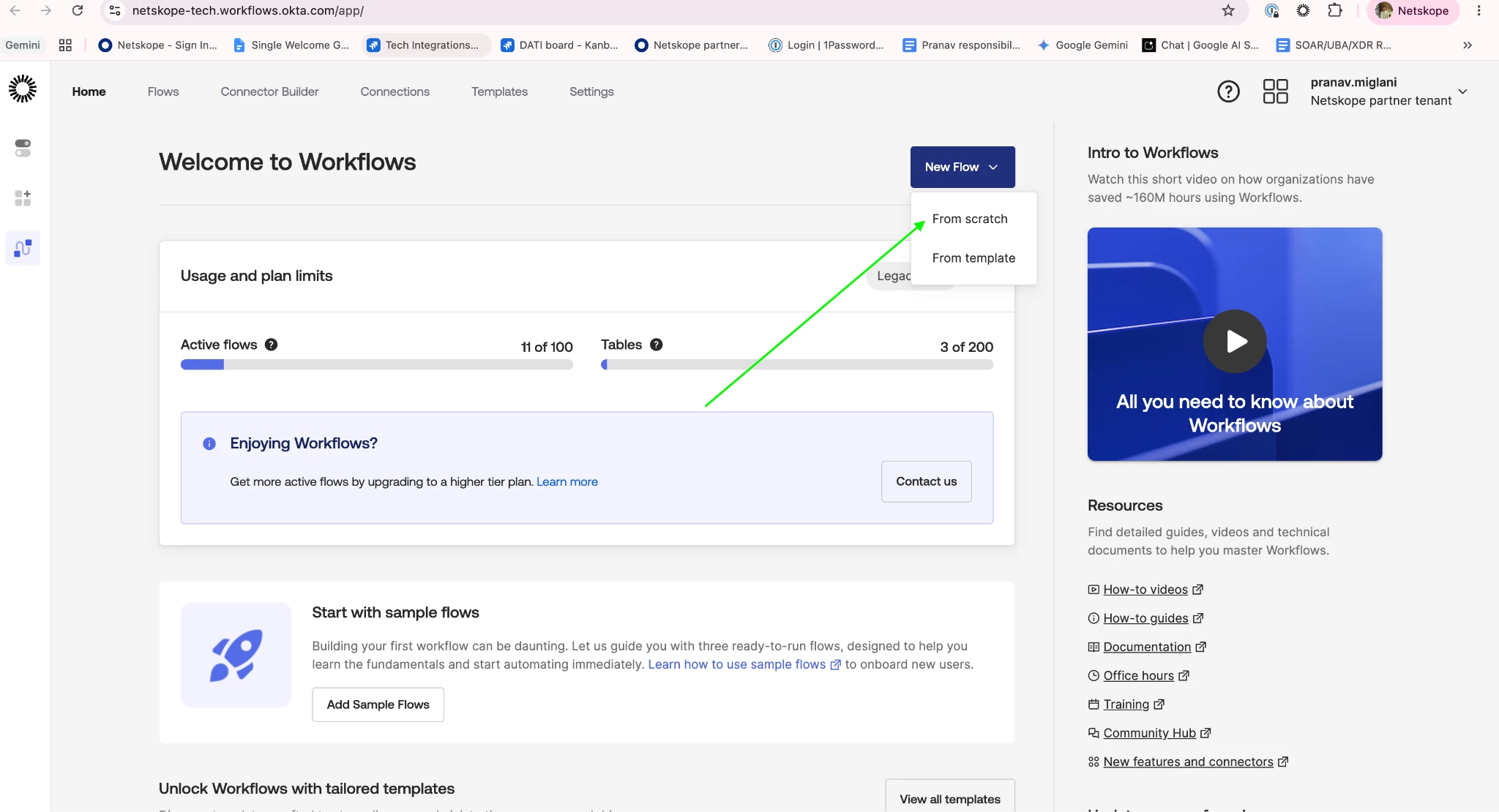Switch to the Home tab
1499x812 pixels.
coord(89,91)
